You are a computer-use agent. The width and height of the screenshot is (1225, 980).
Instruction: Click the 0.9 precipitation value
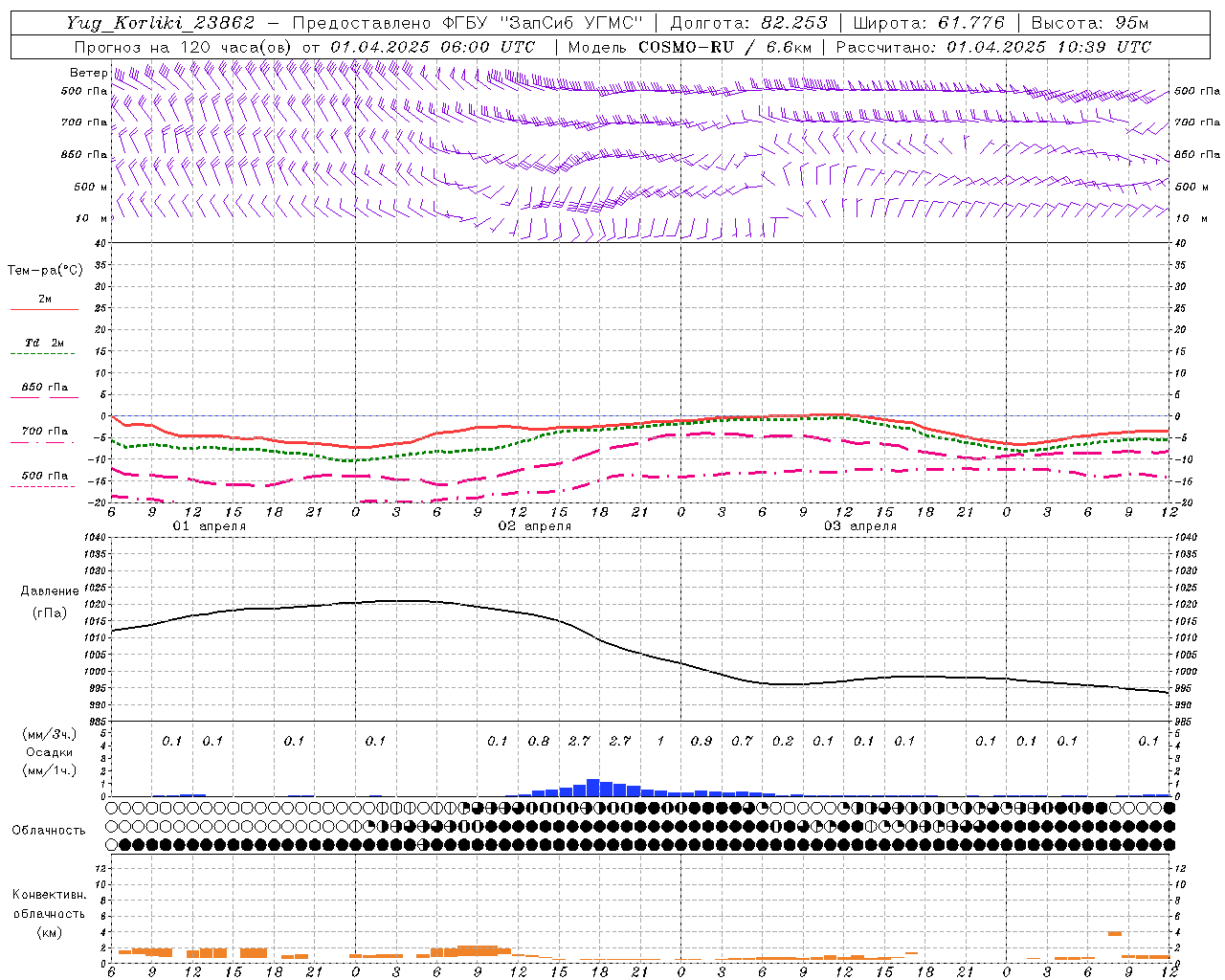[702, 741]
